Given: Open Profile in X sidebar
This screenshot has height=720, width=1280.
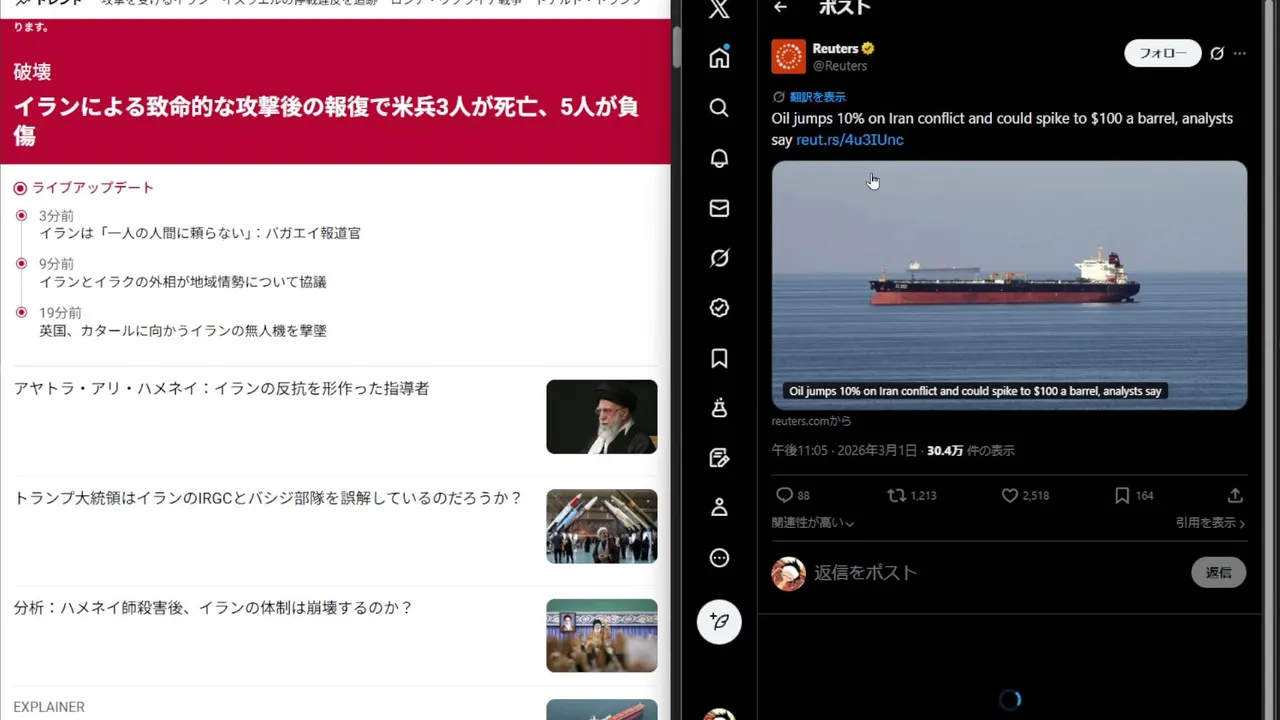Looking at the screenshot, I should pos(719,508).
